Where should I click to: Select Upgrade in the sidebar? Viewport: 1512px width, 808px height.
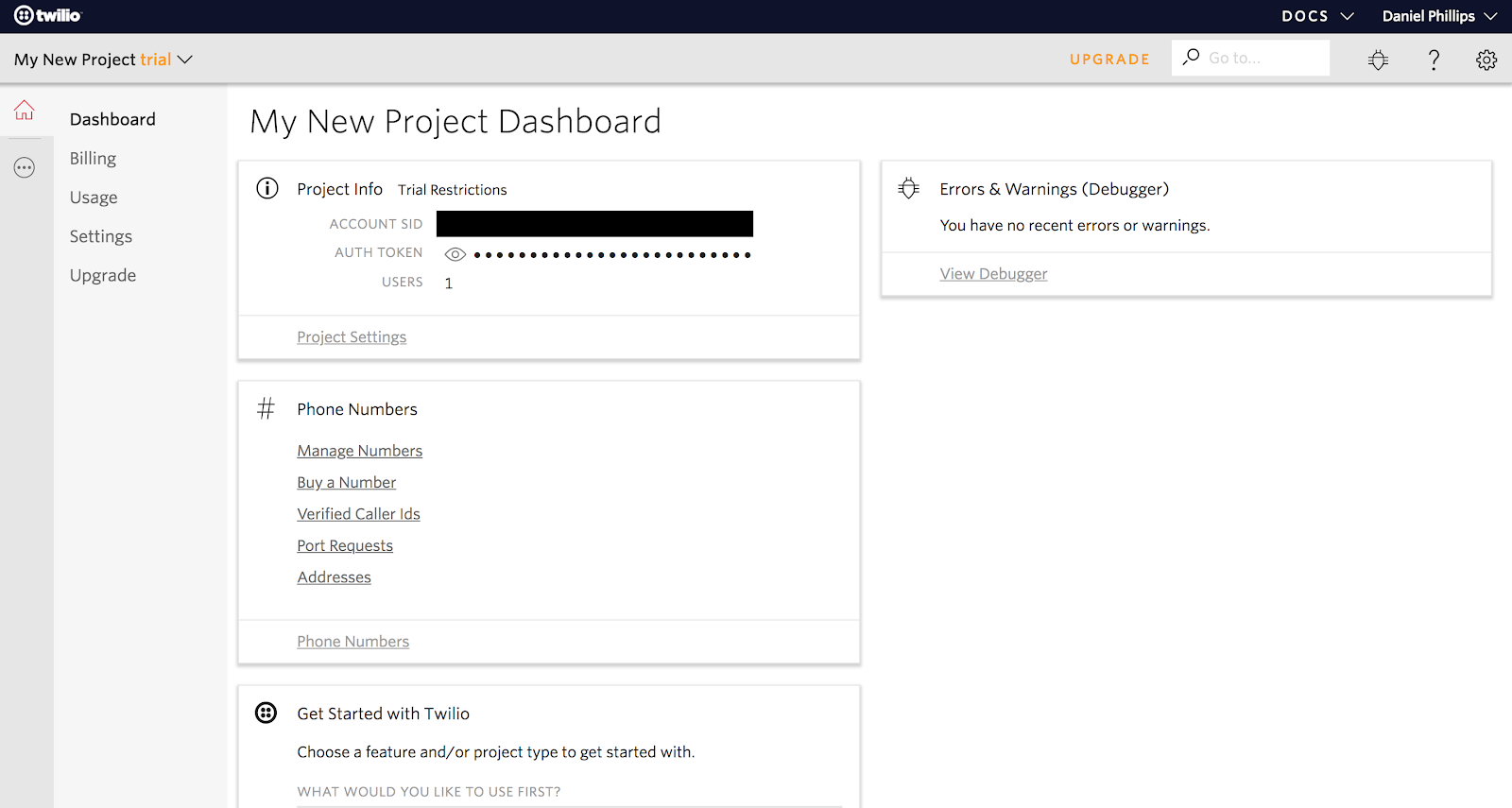(x=103, y=275)
